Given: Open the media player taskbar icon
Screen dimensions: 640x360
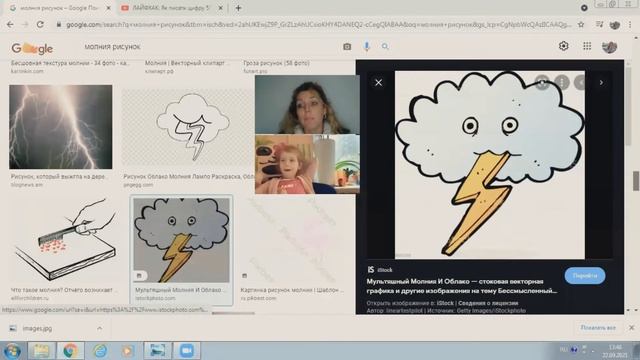Looking at the screenshot, I should [x=128, y=351].
